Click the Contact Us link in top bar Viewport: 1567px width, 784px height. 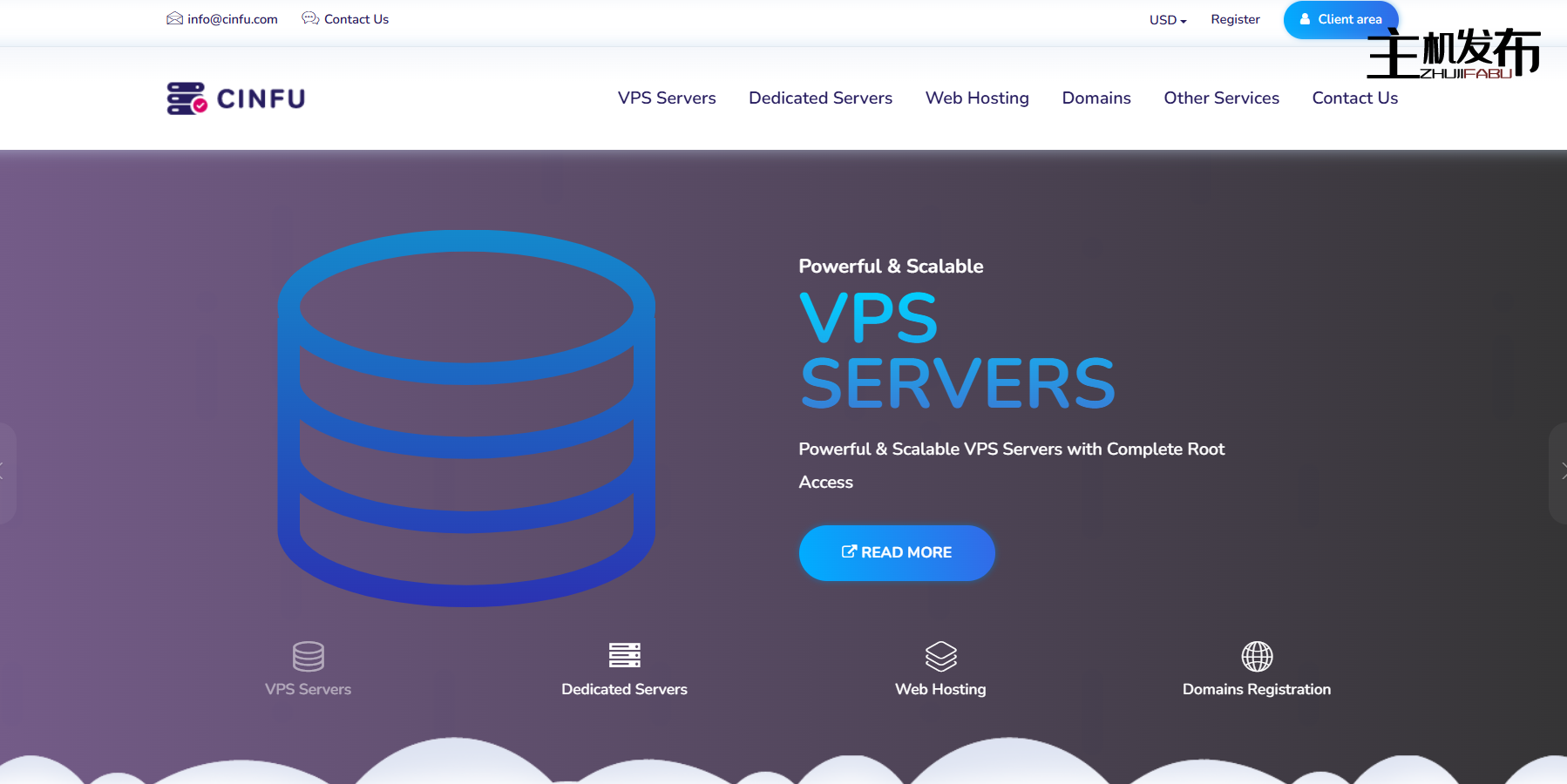356,19
